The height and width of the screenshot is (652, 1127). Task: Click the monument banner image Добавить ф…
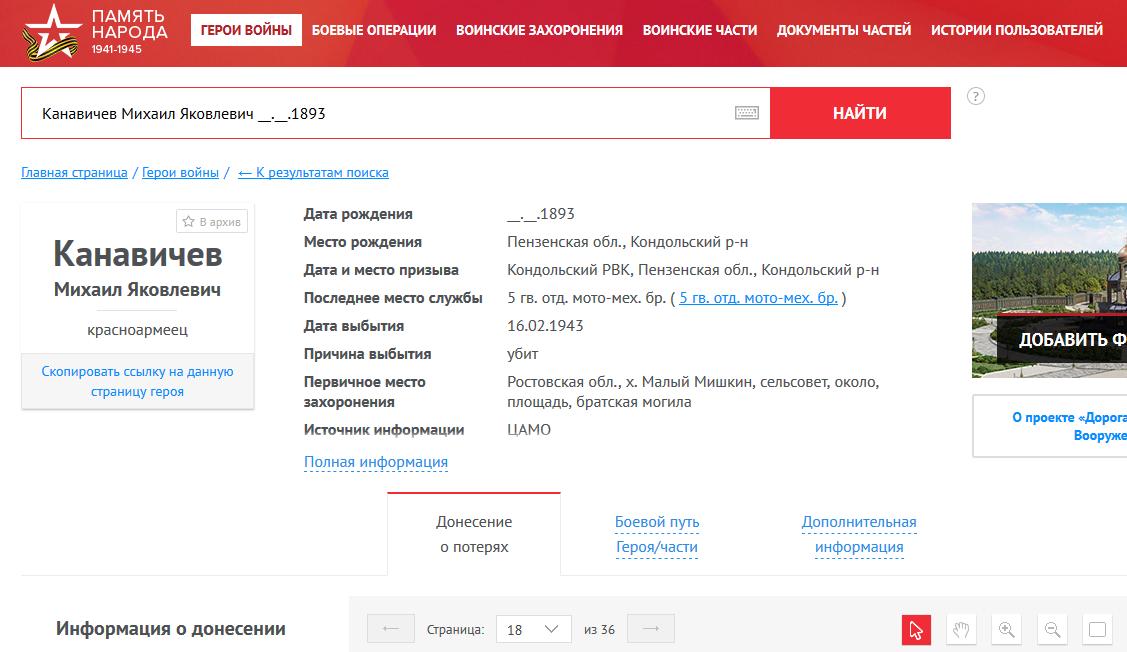coord(1049,290)
